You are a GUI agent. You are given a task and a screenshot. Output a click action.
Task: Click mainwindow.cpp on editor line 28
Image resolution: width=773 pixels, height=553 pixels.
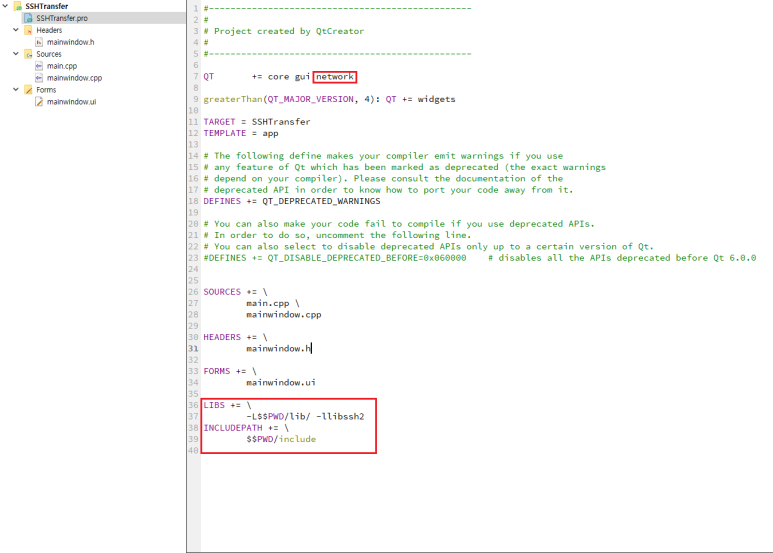pyautogui.click(x=284, y=314)
